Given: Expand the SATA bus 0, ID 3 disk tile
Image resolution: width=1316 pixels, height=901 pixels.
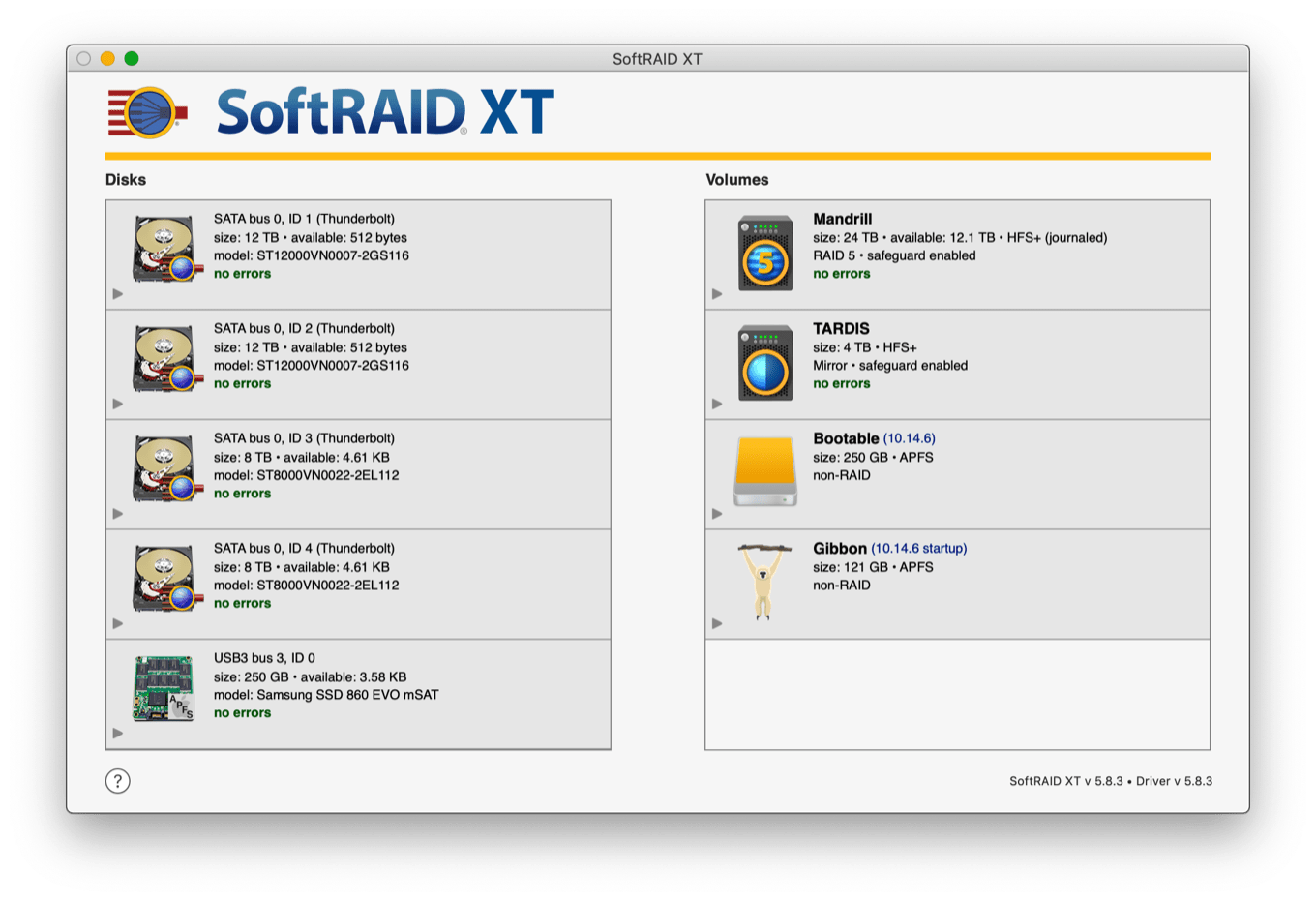Looking at the screenshot, I should [x=118, y=514].
